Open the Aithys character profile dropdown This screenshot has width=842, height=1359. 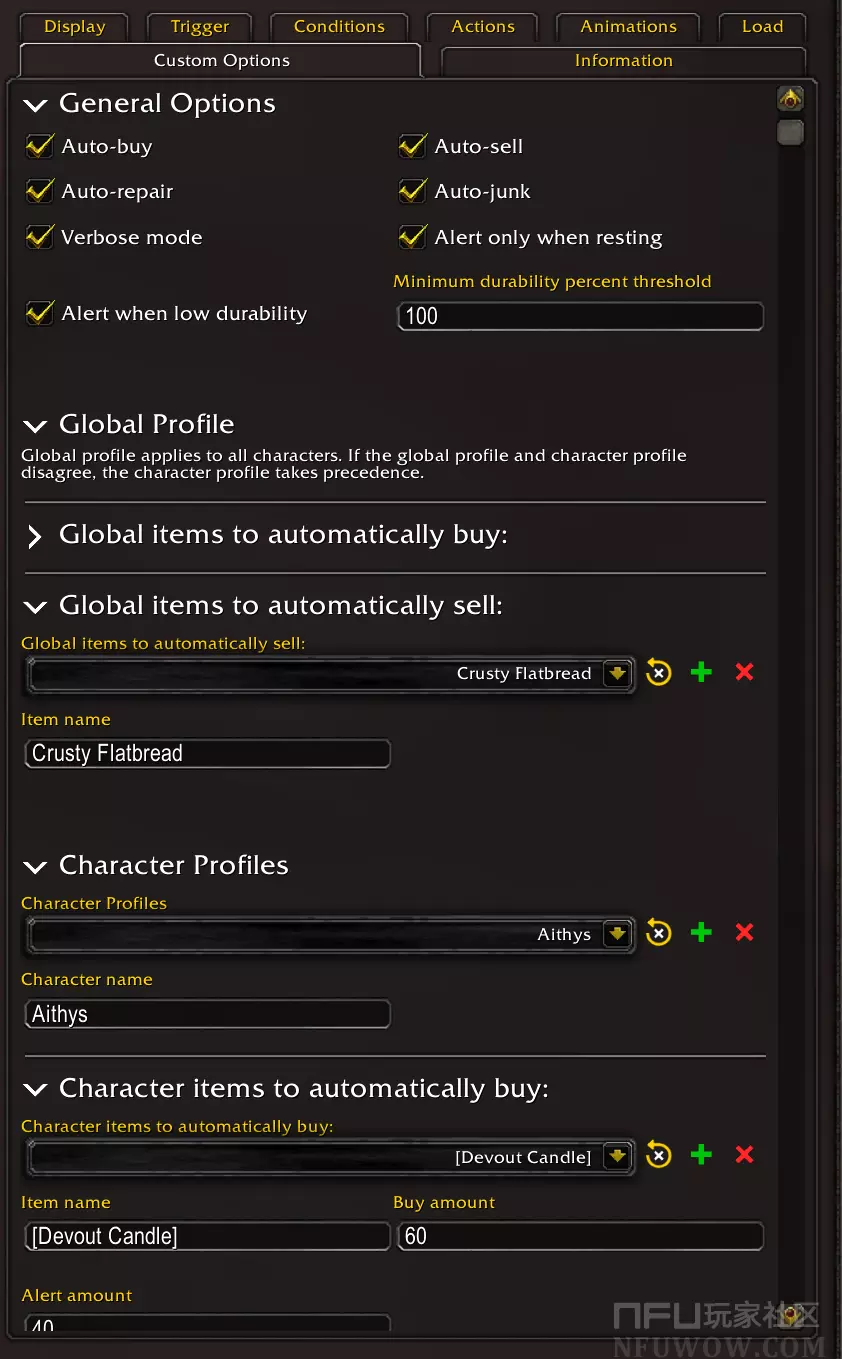point(617,934)
